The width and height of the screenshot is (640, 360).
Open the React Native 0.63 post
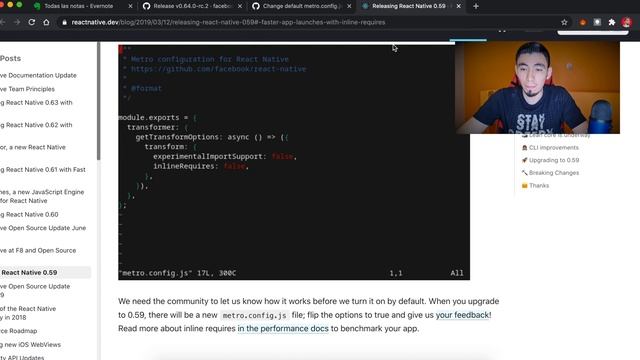[36, 102]
